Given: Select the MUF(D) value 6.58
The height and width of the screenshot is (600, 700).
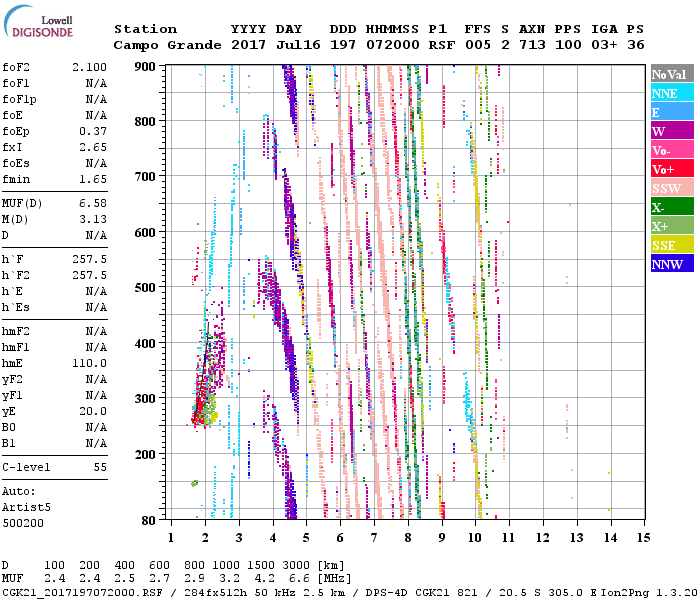Looking at the screenshot, I should [x=92, y=203].
